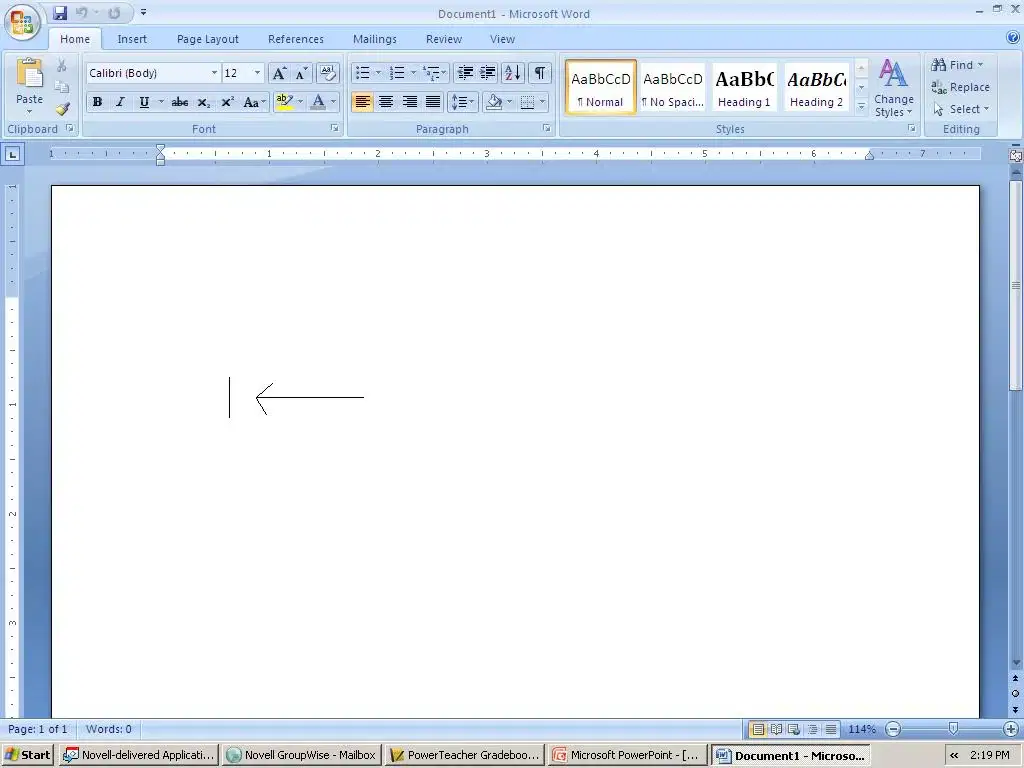
Task: Switch to the Page Layout tab
Action: pos(208,39)
